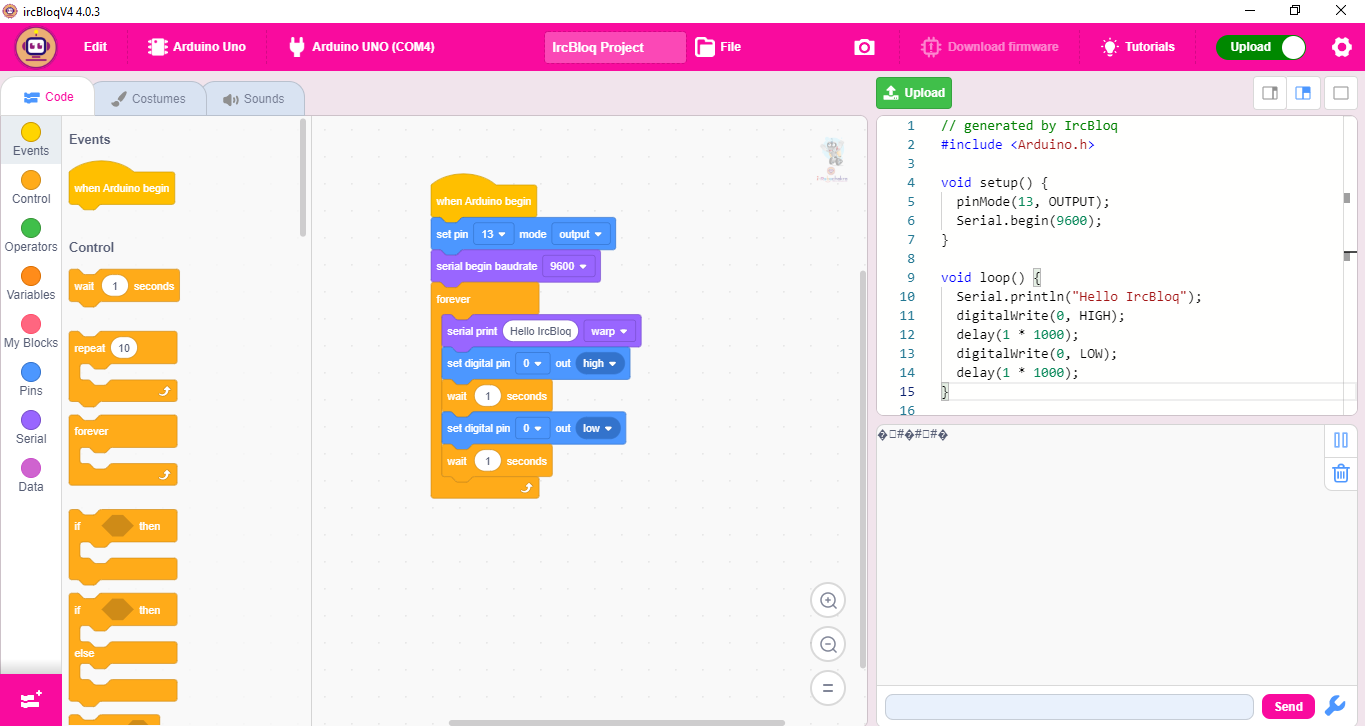
Task: Switch to the Code tab
Action: click(48, 98)
